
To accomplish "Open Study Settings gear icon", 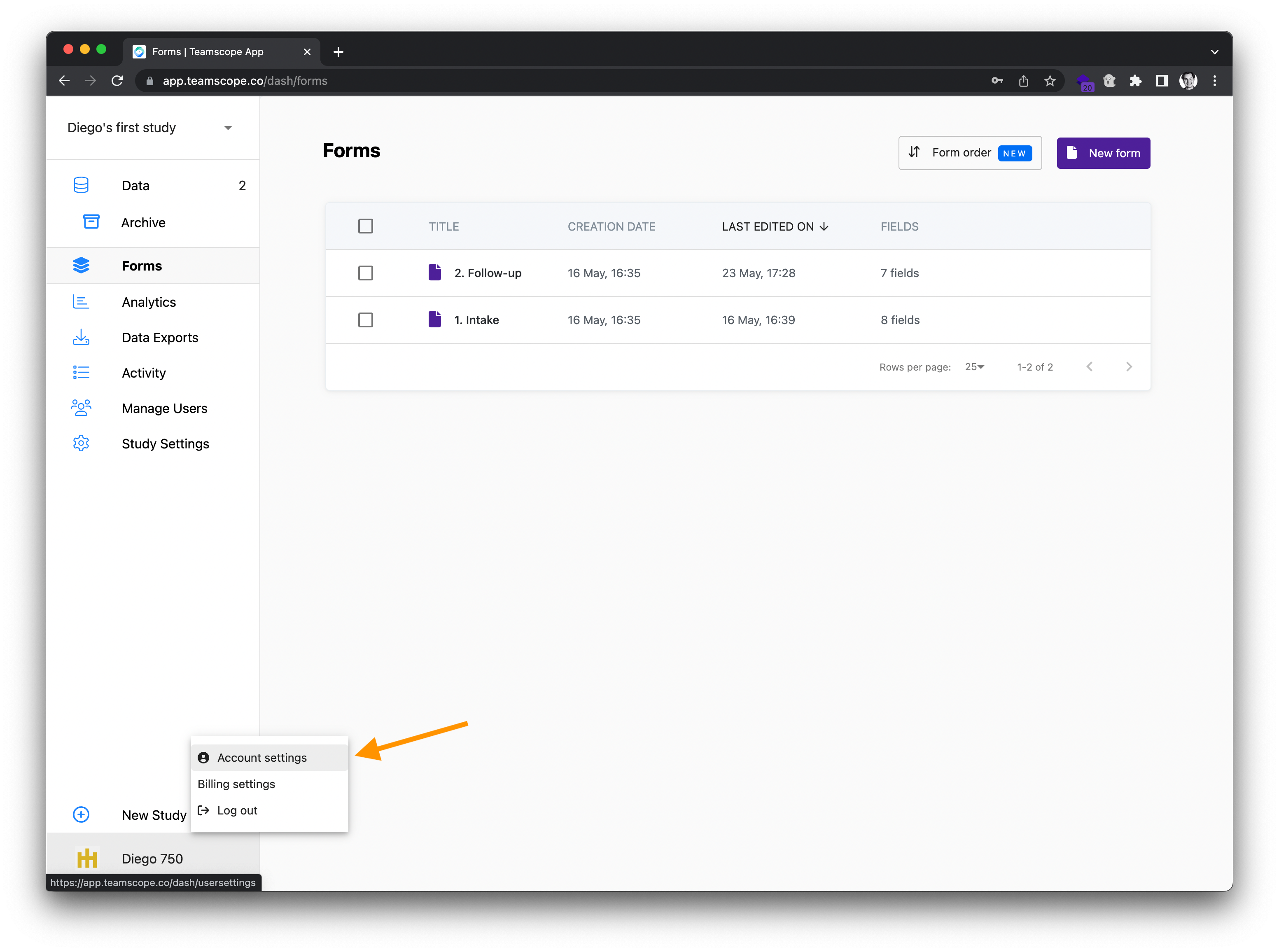I will (81, 443).
